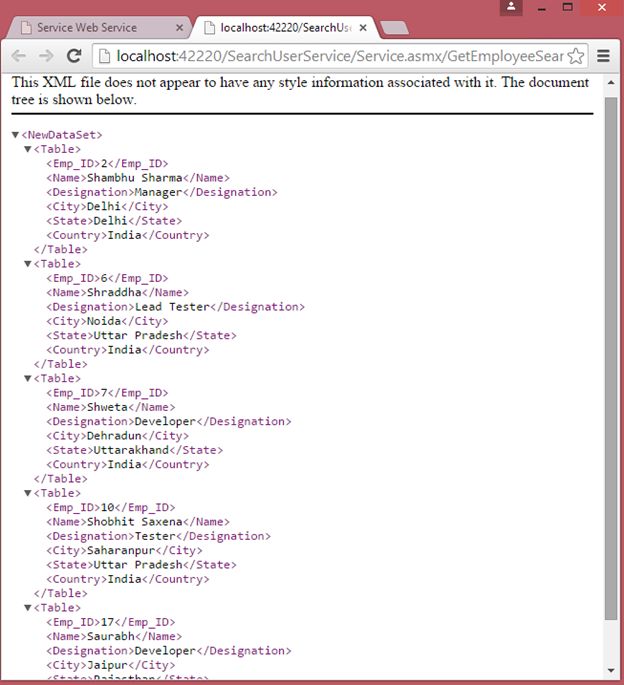Click the Emp_ID value 10 line
Image resolution: width=624 pixels, height=685 pixels.
click(111, 507)
